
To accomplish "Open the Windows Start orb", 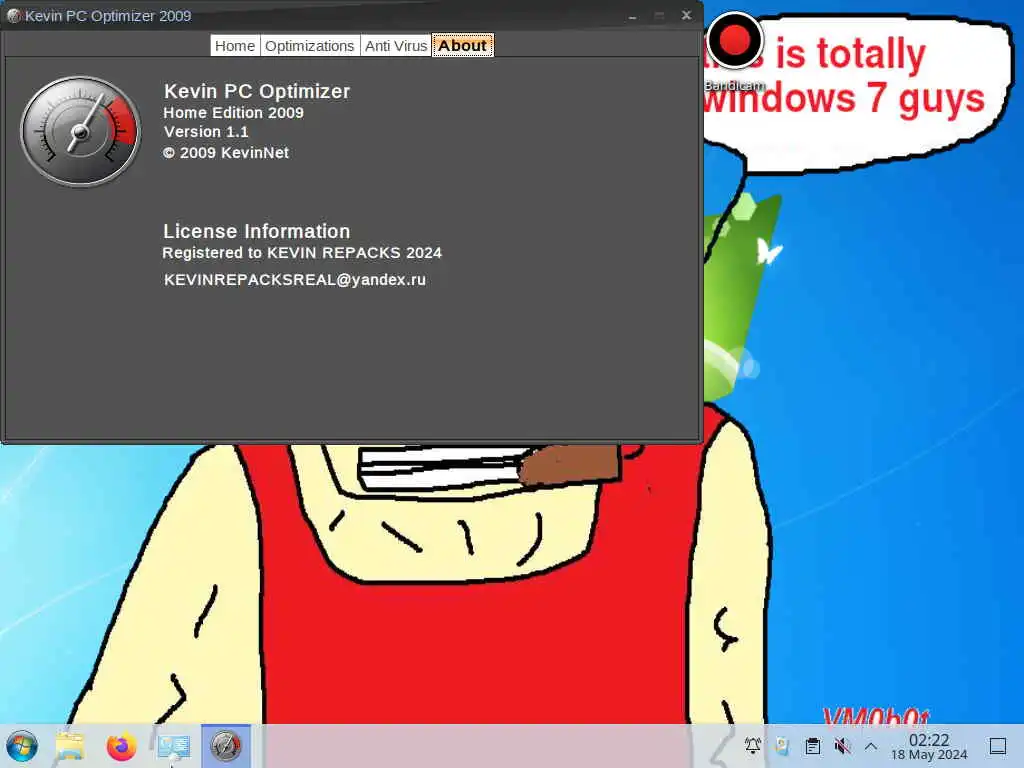I will tap(22, 746).
